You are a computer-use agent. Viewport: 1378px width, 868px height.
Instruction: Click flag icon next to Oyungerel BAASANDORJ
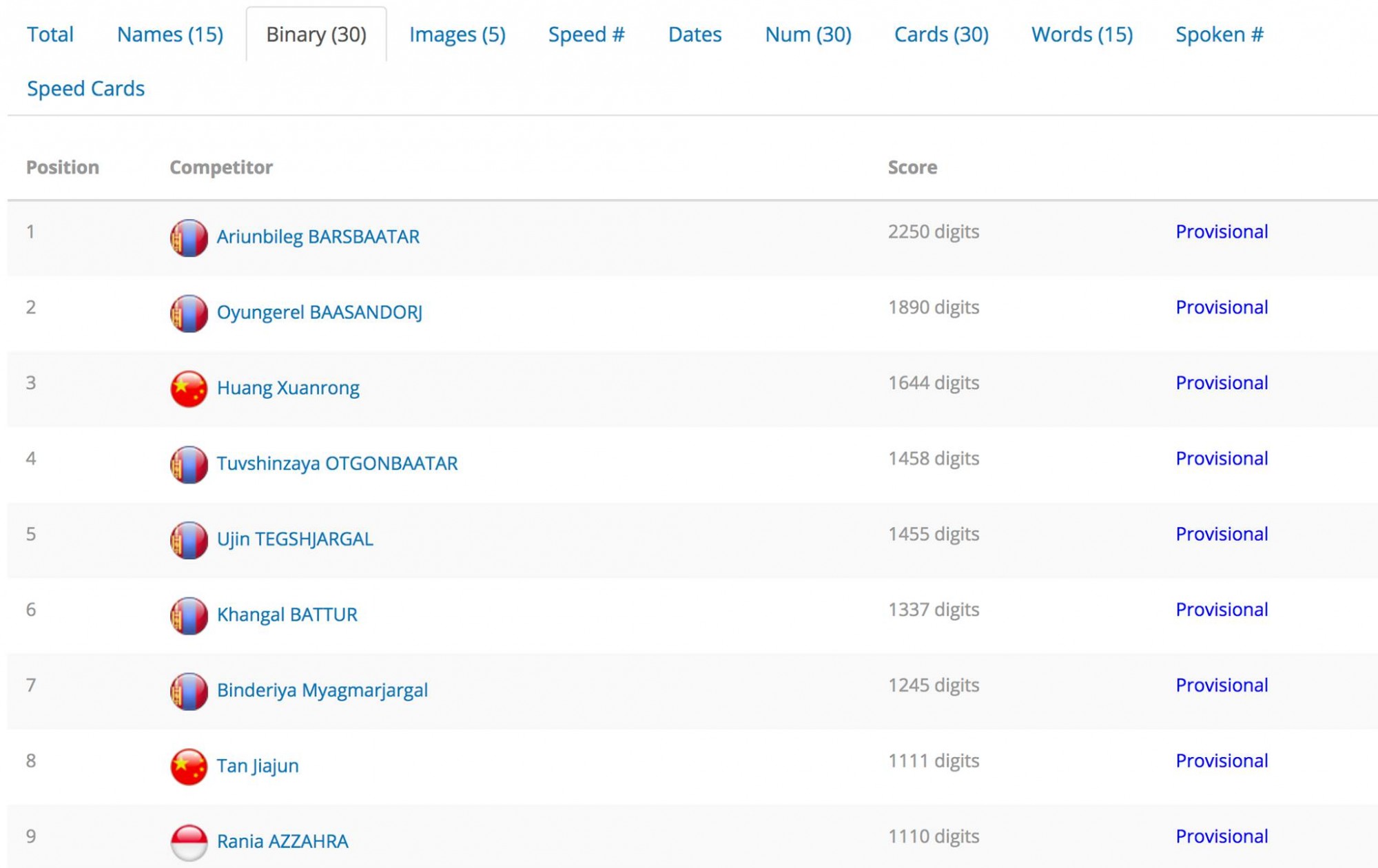tap(189, 313)
